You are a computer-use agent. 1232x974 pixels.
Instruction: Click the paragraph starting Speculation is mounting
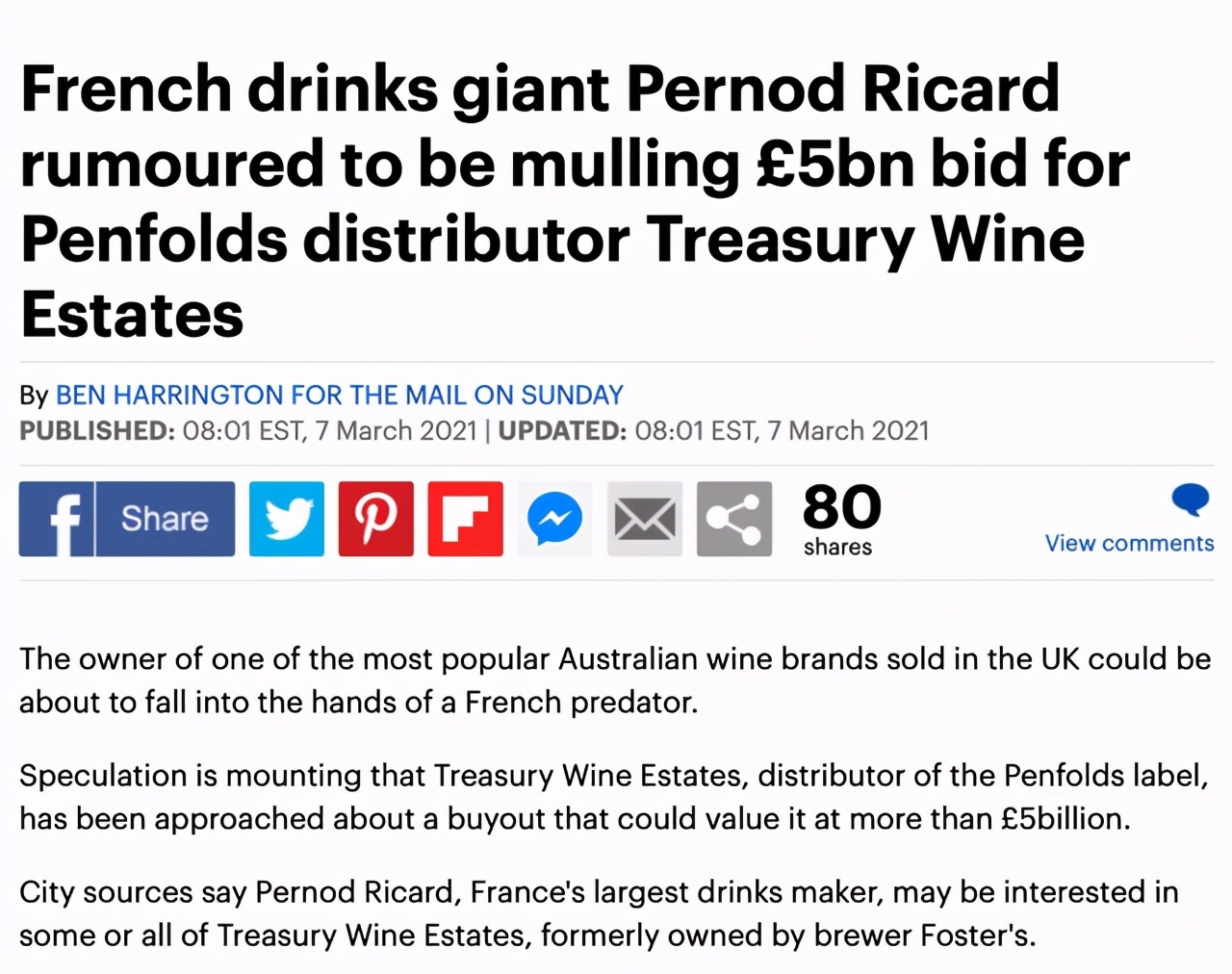pyautogui.click(x=614, y=797)
